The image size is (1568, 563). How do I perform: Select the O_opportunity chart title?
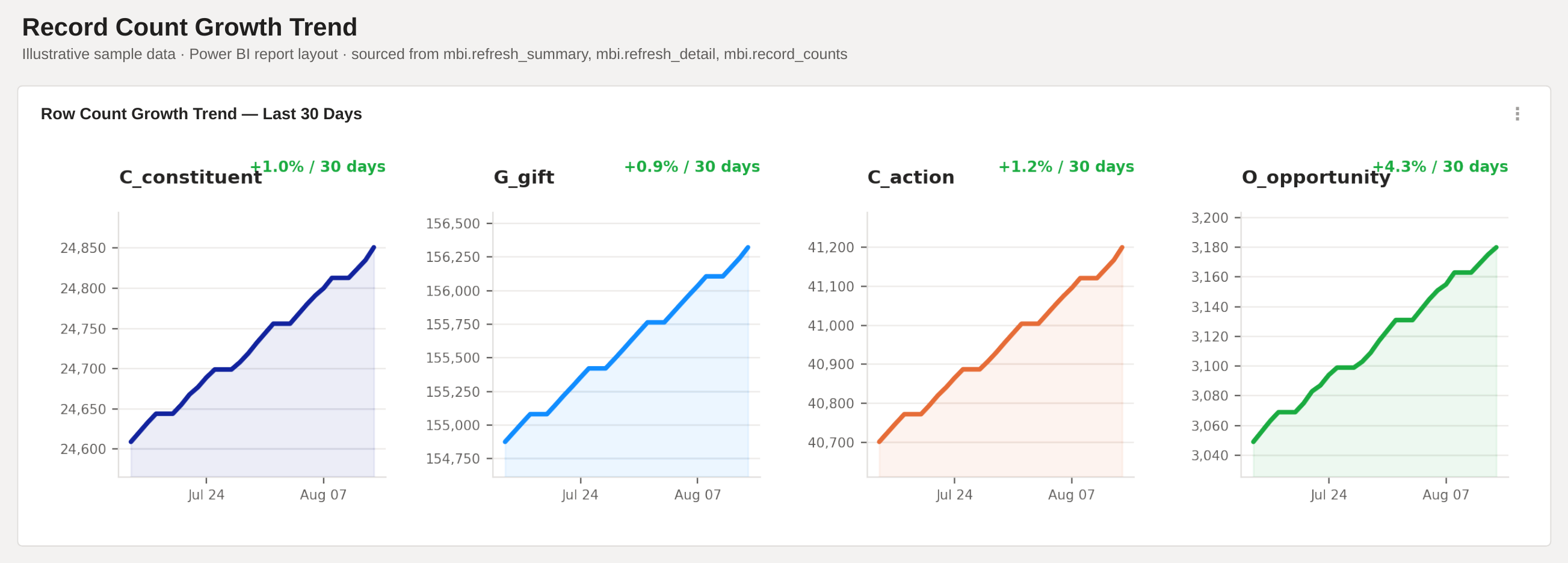click(x=1316, y=177)
